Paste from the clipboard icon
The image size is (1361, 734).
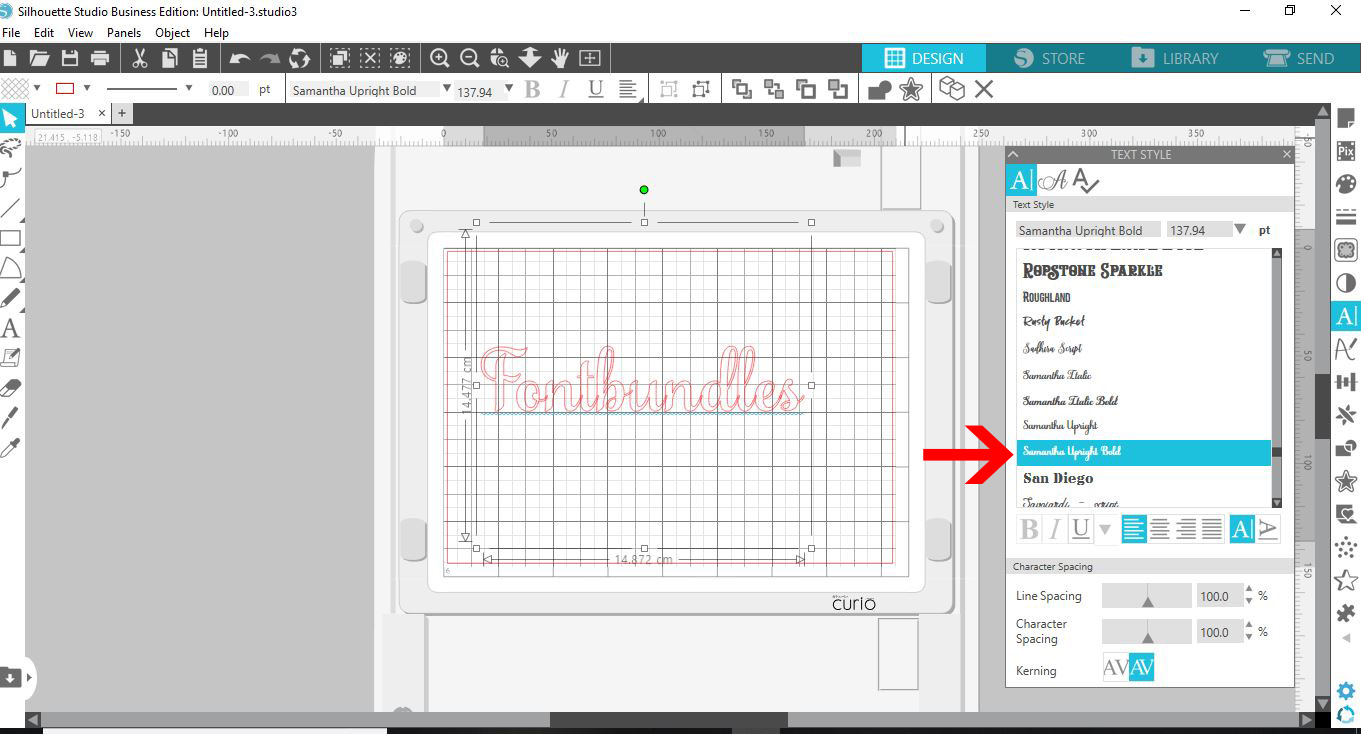199,58
